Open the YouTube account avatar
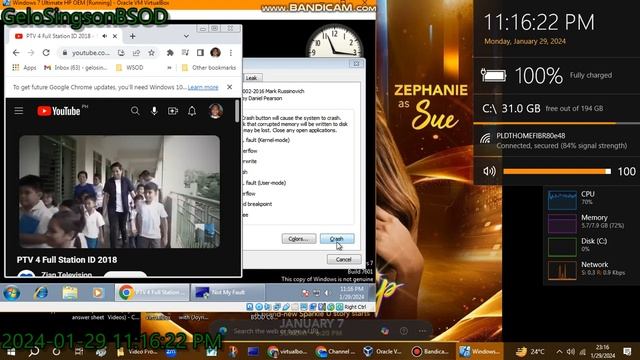Viewport: 640px width, 360px height. pos(216,111)
